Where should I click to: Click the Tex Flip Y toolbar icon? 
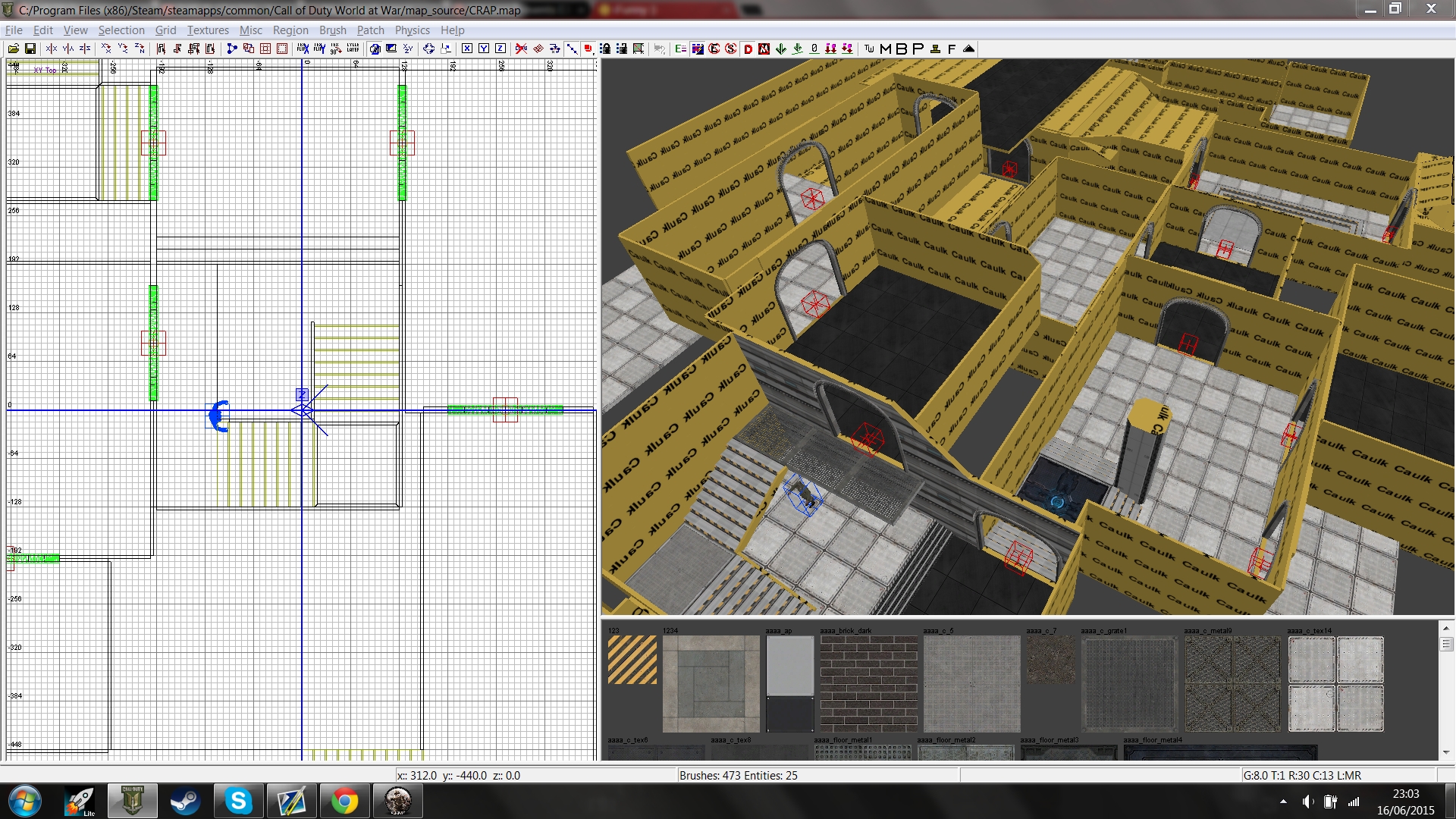tap(319, 49)
